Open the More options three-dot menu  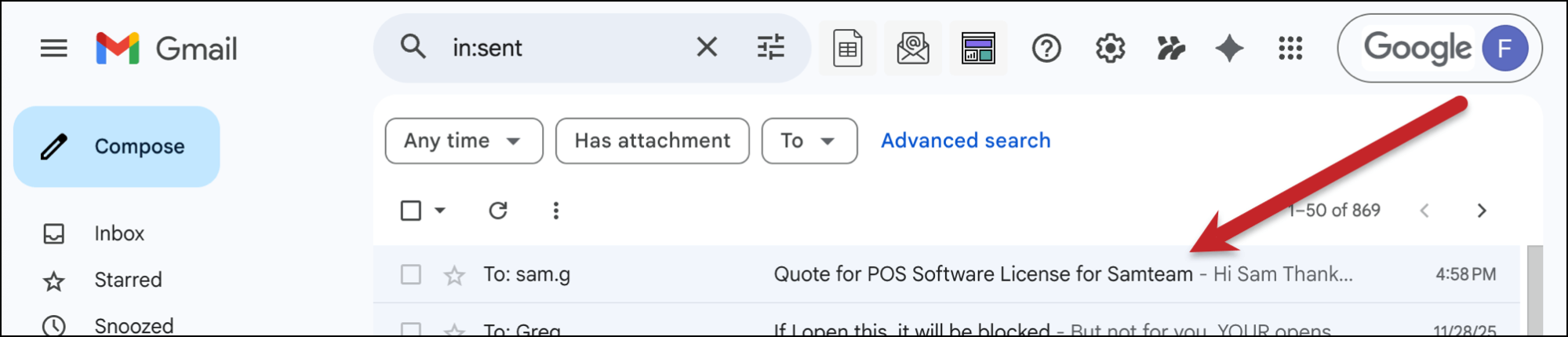[555, 211]
